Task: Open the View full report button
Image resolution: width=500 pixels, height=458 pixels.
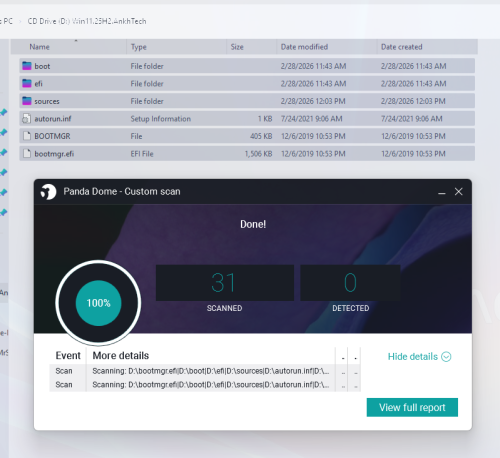Action: pos(412,407)
